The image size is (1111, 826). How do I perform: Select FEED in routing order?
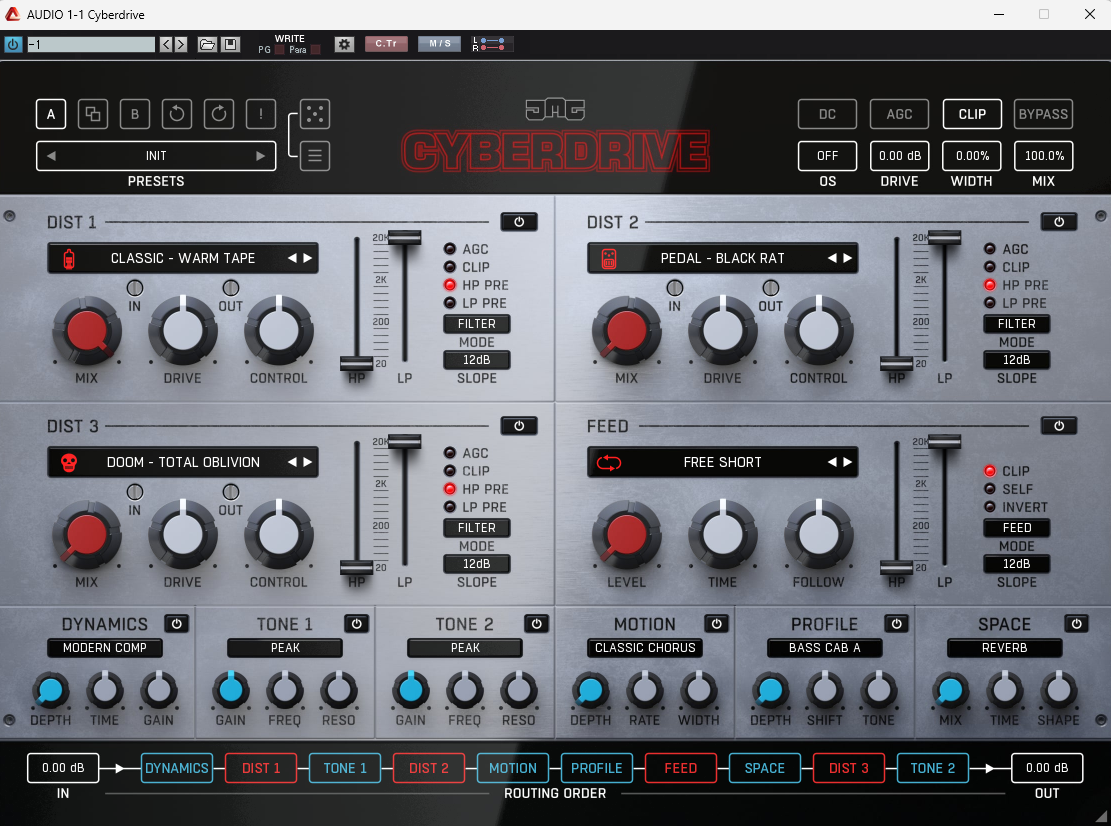click(x=681, y=768)
